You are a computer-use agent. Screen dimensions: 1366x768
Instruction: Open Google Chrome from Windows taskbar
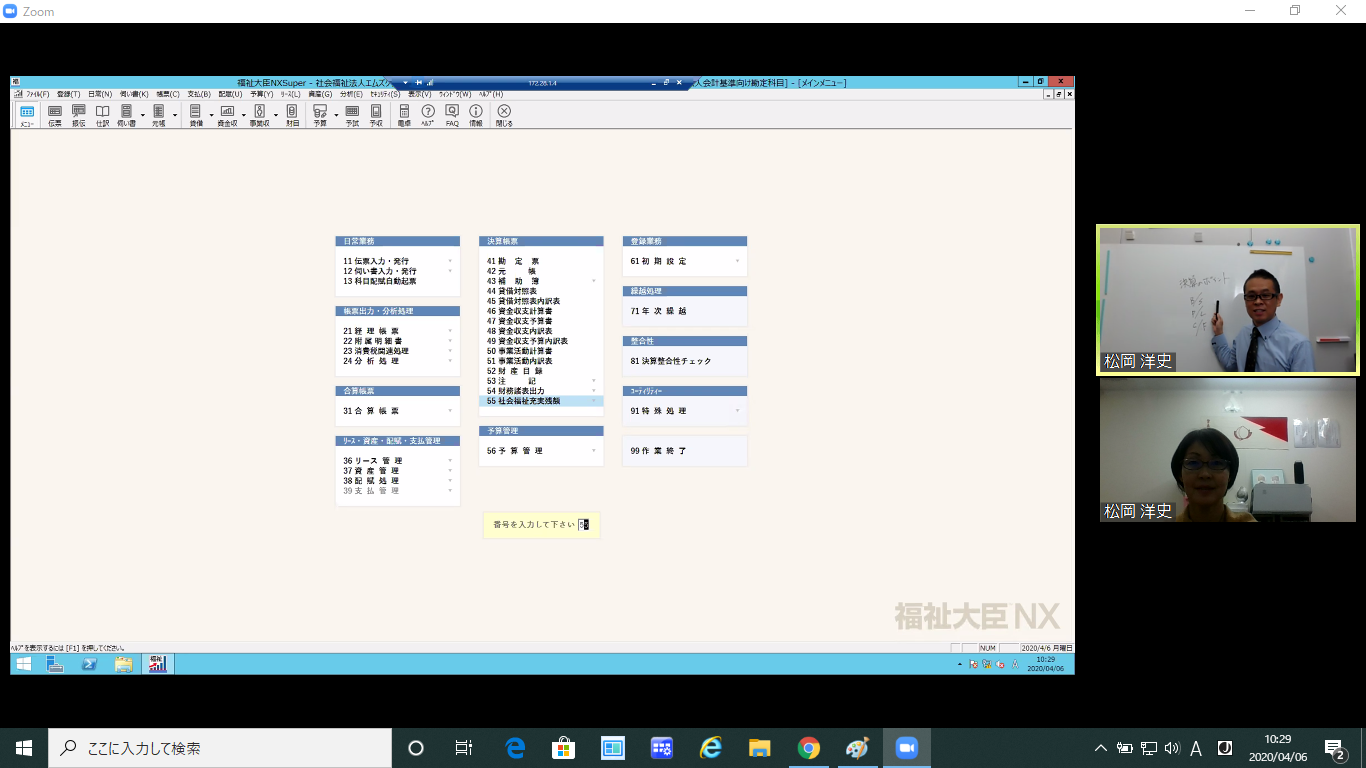point(809,748)
